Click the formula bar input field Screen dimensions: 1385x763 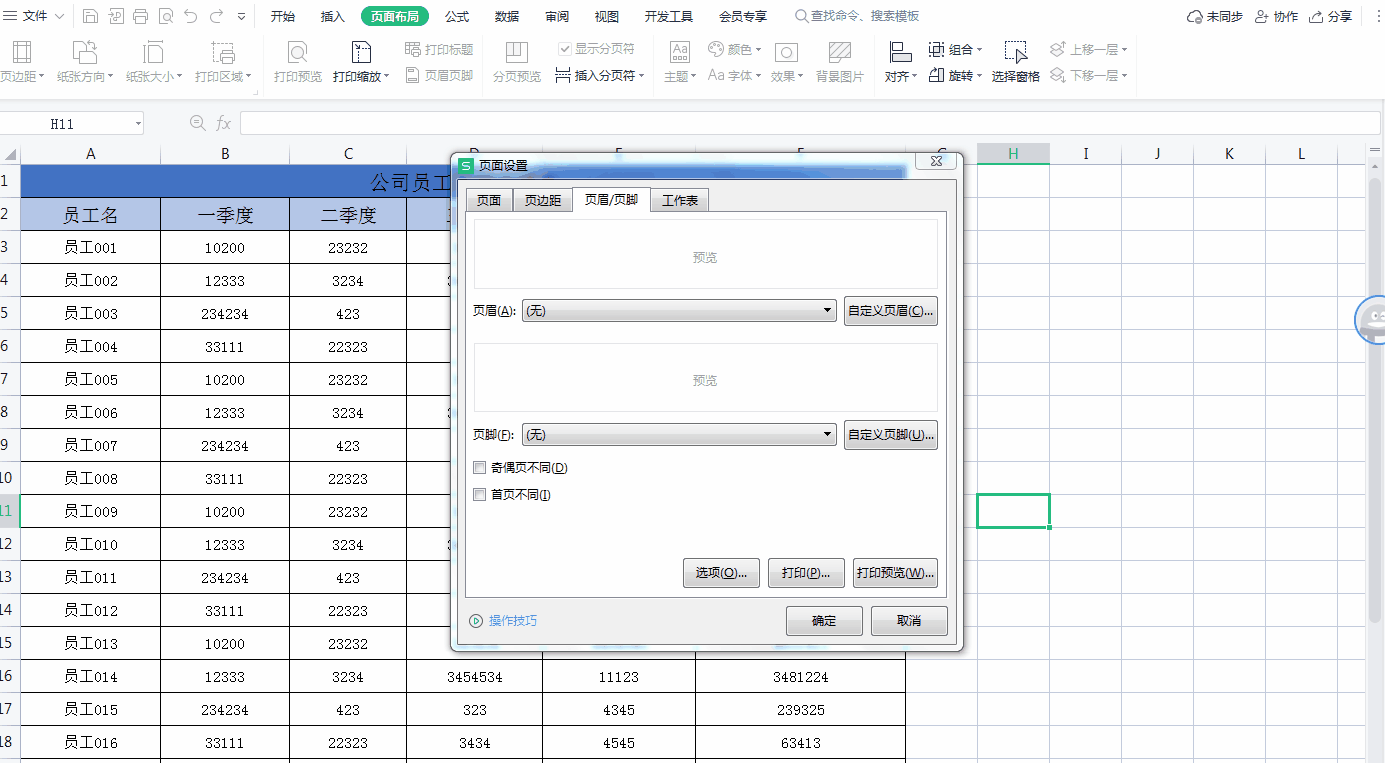[808, 123]
